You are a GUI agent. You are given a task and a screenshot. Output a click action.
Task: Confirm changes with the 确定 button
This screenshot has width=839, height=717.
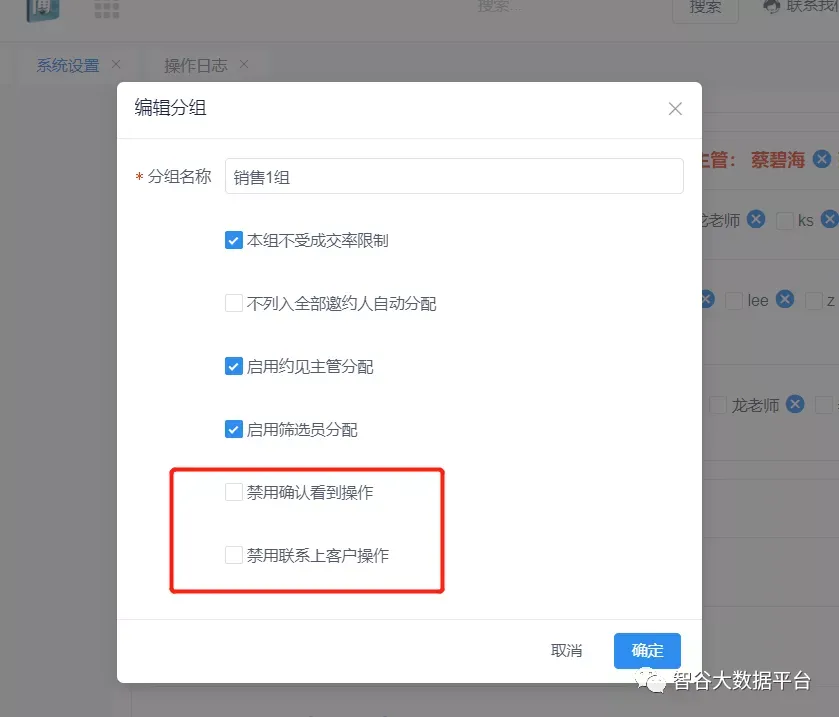coord(647,650)
